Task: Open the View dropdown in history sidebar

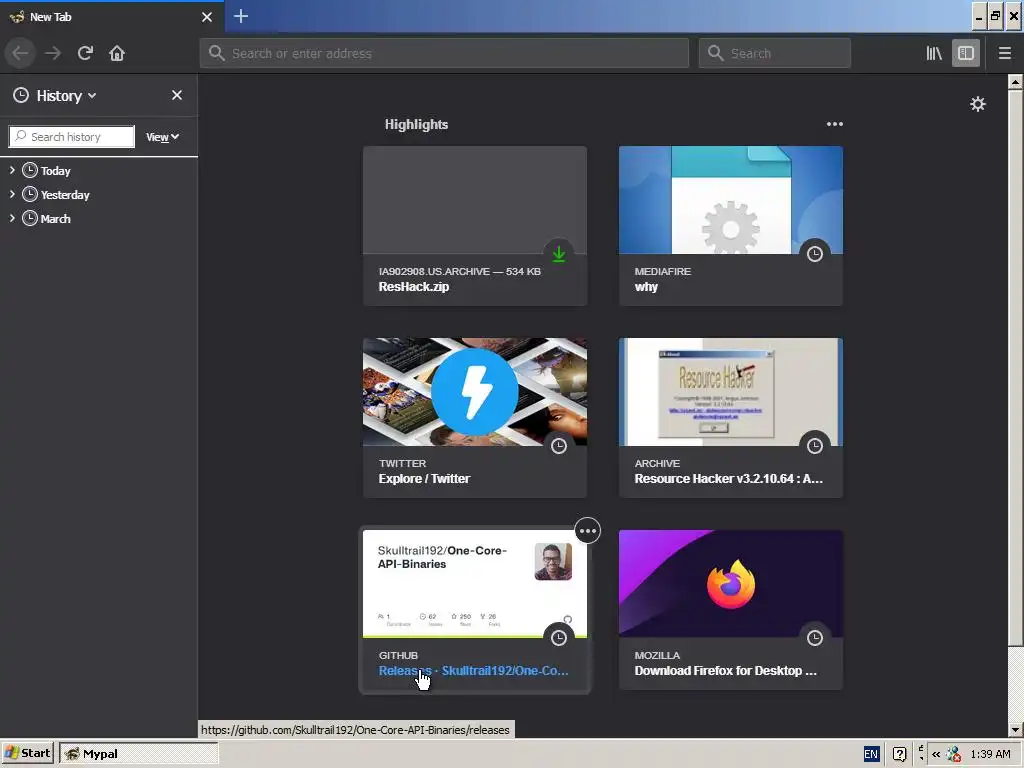Action: (162, 137)
